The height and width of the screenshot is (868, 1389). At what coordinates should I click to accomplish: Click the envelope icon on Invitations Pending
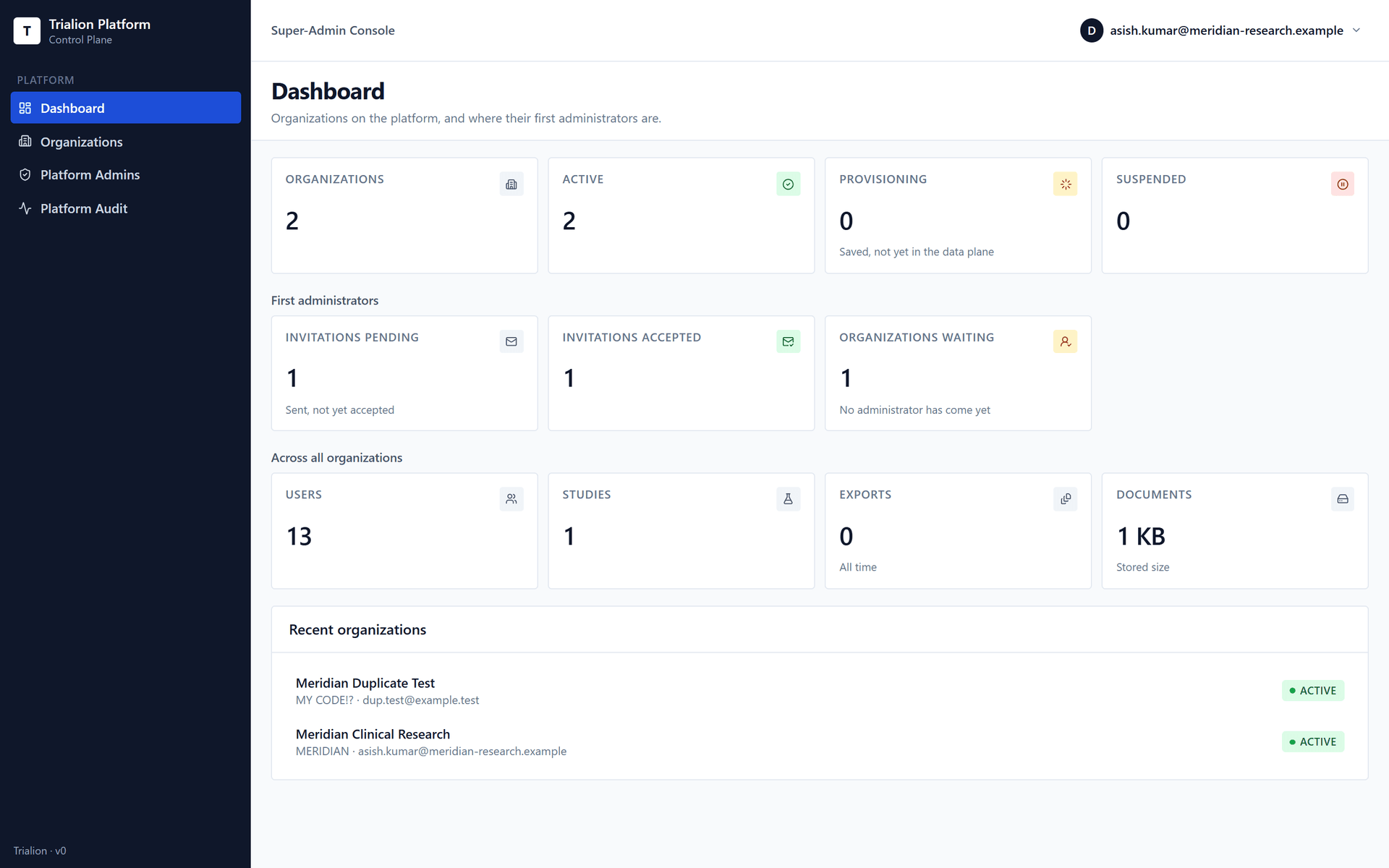click(511, 341)
